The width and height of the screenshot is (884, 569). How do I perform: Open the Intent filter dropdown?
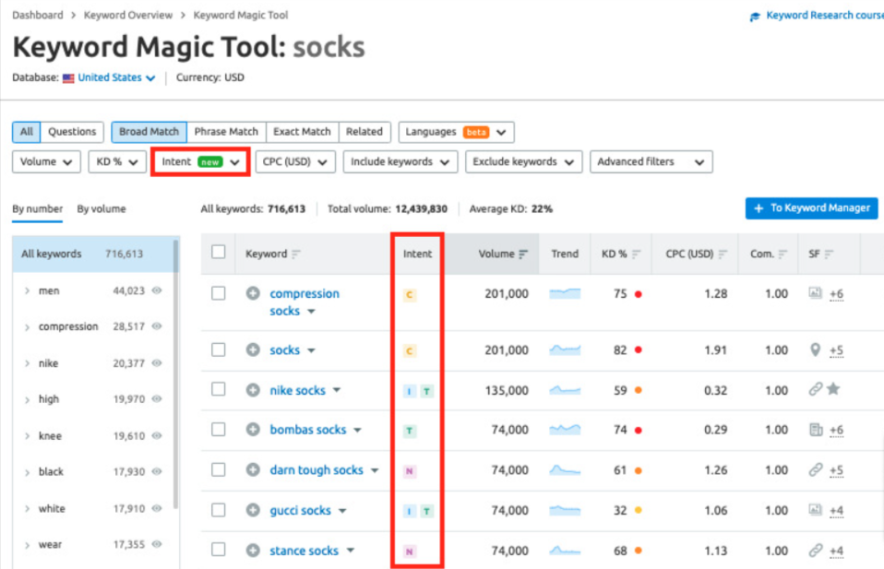tap(200, 162)
